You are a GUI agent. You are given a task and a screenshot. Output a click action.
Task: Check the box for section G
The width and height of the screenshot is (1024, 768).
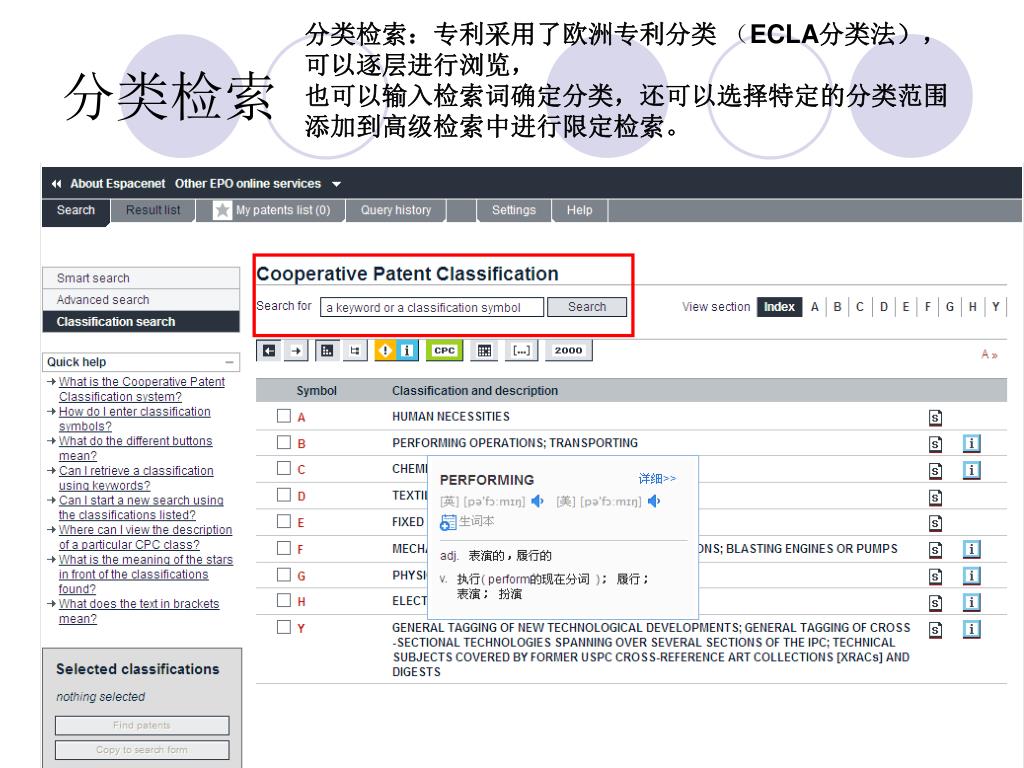[x=283, y=575]
